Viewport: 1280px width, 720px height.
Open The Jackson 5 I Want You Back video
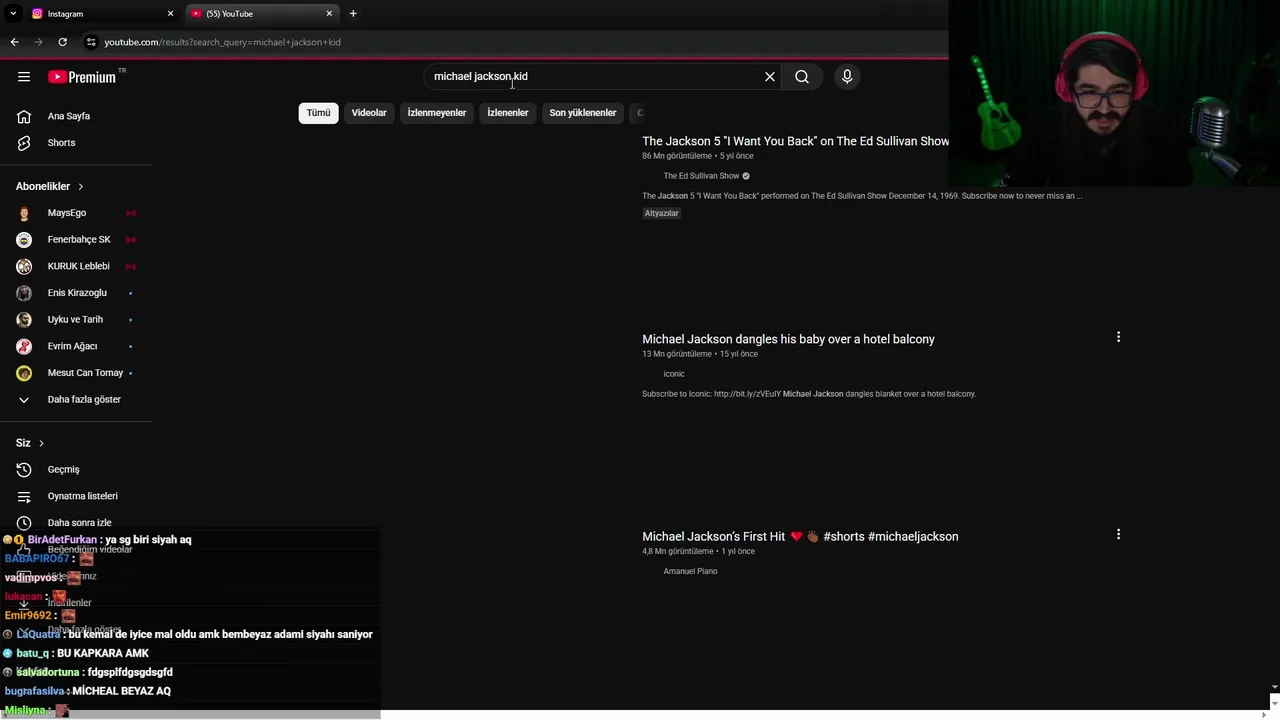click(796, 141)
